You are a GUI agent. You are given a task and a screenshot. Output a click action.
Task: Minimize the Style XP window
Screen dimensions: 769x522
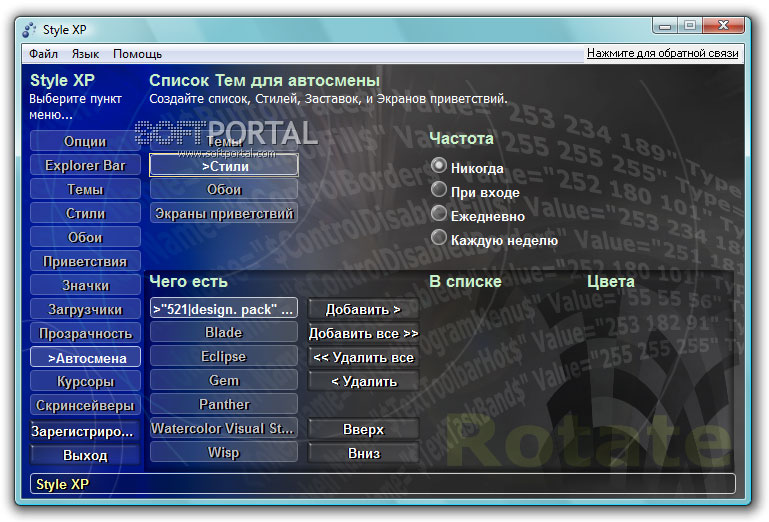(665, 26)
